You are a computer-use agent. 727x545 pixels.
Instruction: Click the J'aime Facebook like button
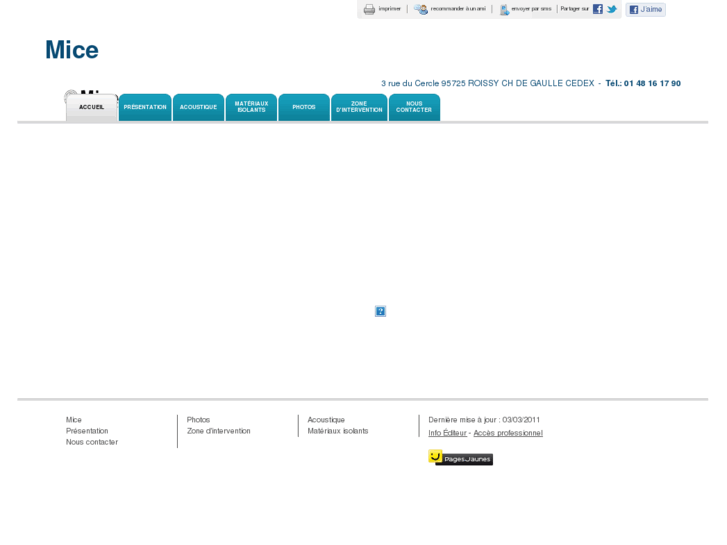pyautogui.click(x=645, y=9)
